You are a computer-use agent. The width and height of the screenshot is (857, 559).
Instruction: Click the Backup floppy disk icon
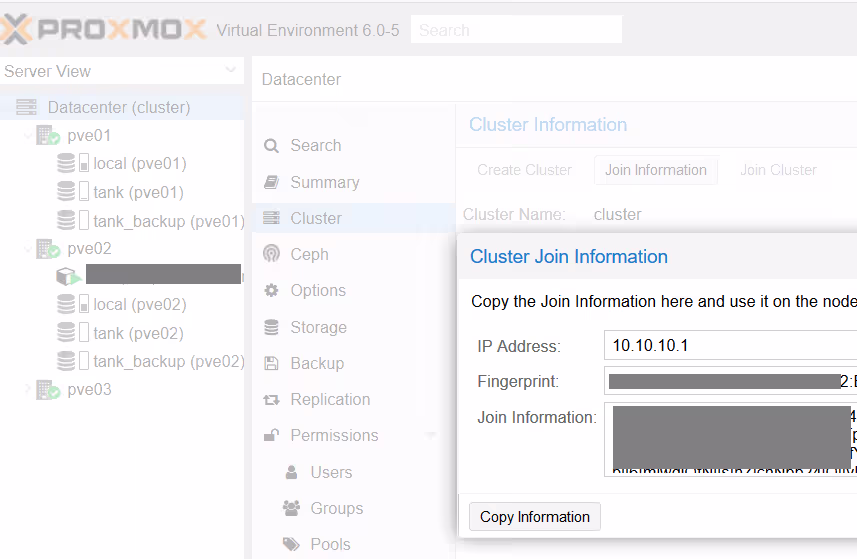point(271,363)
